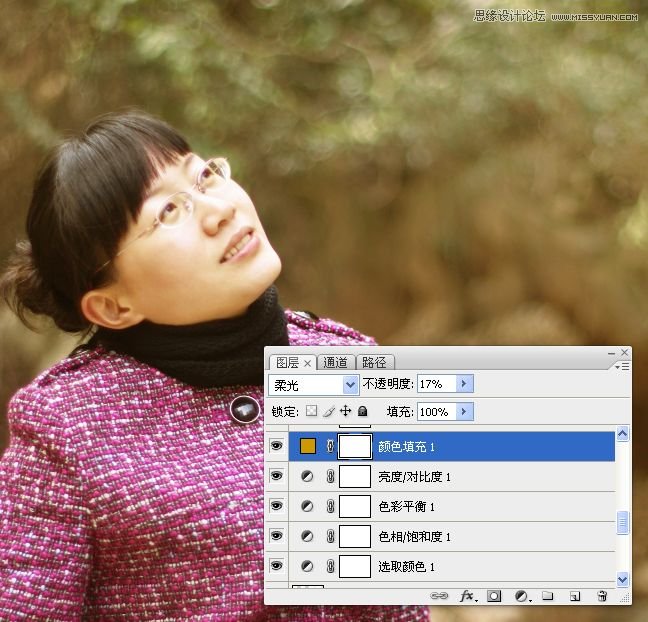Close the layers panel window
The width and height of the screenshot is (648, 622).
(624, 352)
